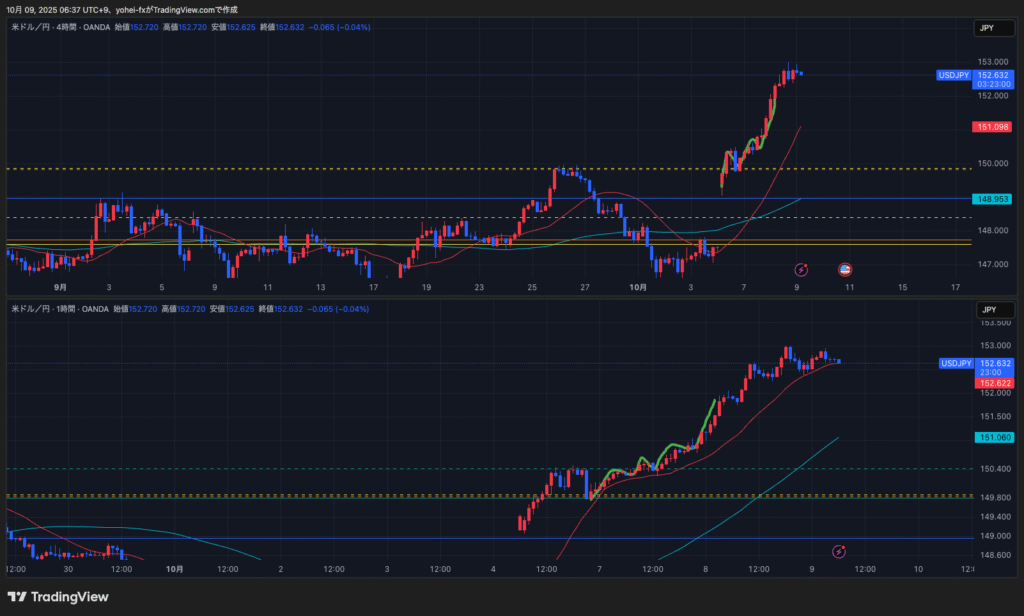Click the 10月 label on 4-hour time axis
The image size is (1024, 616).
tap(639, 287)
